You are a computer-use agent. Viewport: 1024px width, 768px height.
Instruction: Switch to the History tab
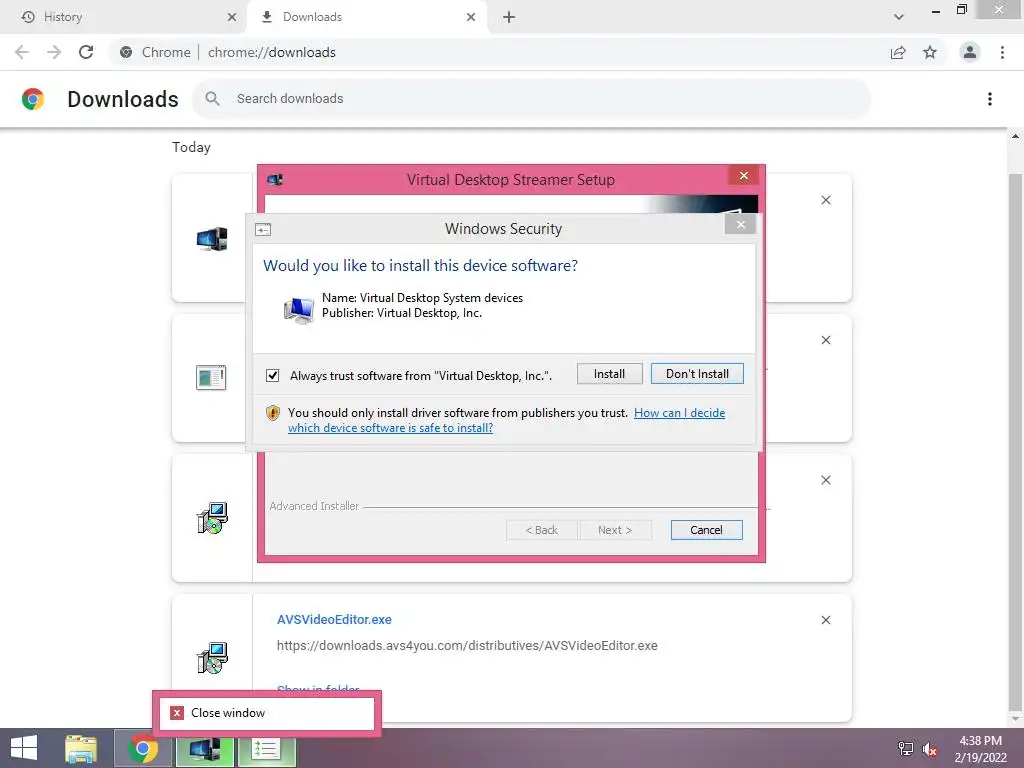click(124, 17)
